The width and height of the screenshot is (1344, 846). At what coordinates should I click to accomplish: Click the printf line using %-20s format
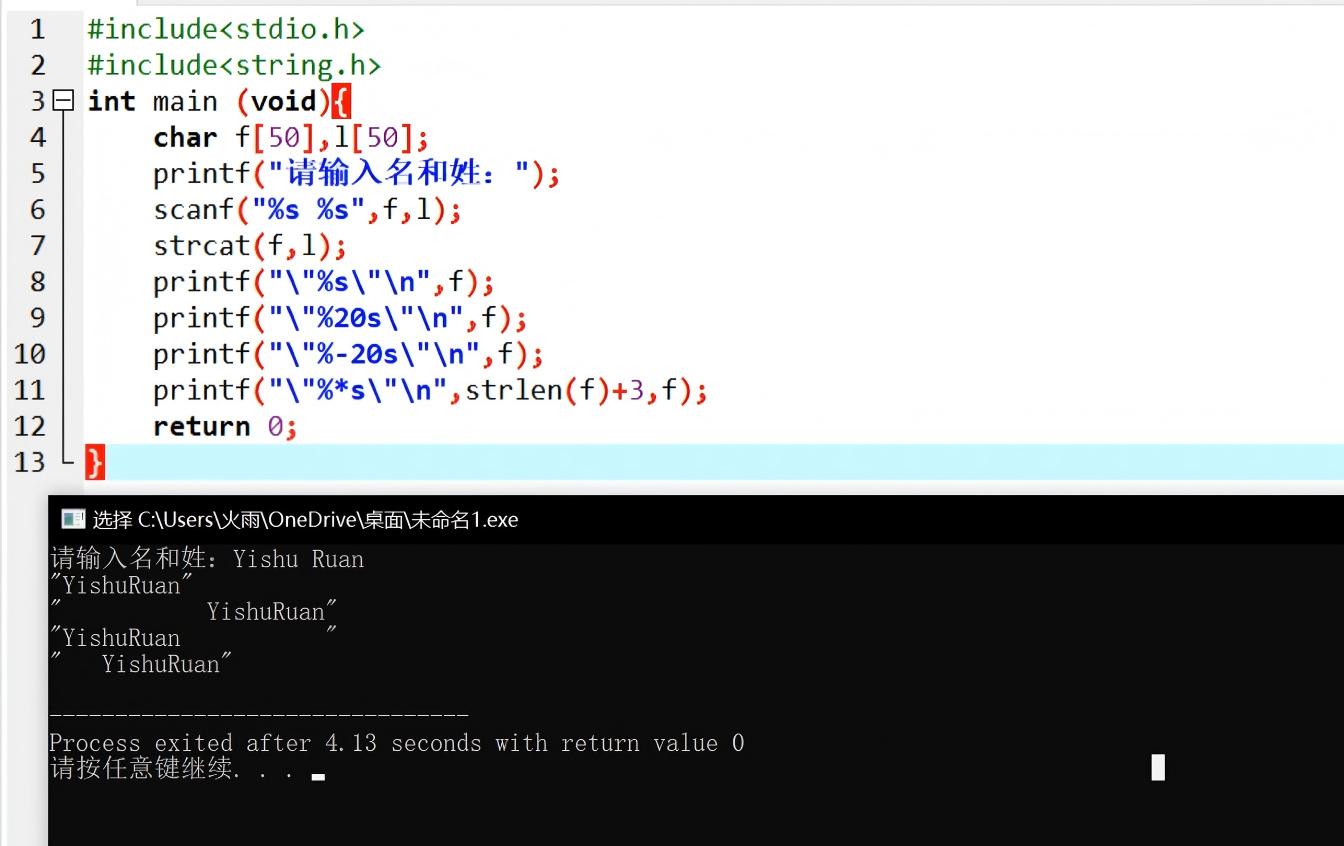point(348,353)
